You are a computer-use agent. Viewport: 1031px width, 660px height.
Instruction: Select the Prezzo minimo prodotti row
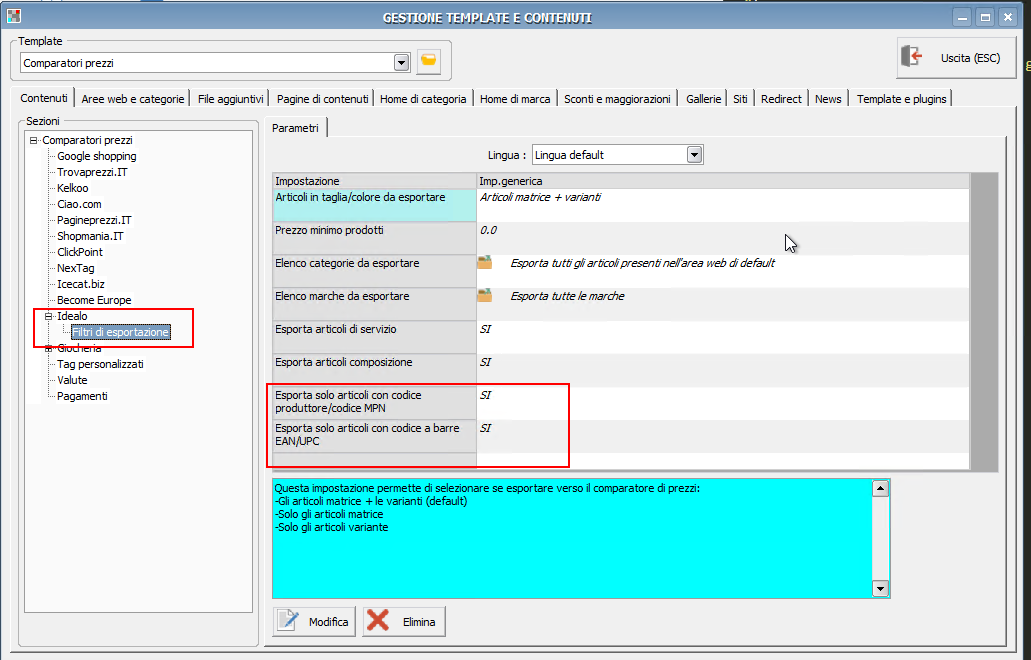(x=621, y=238)
